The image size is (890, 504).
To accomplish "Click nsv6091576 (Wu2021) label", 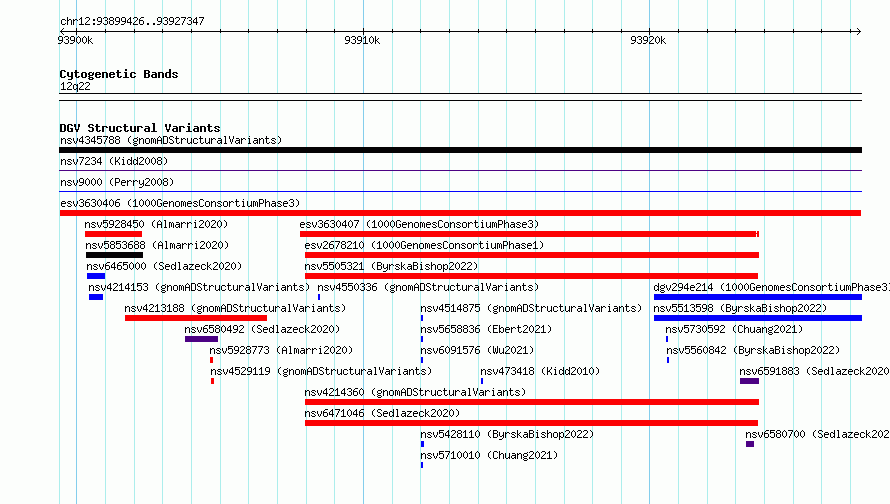I will point(477,350).
